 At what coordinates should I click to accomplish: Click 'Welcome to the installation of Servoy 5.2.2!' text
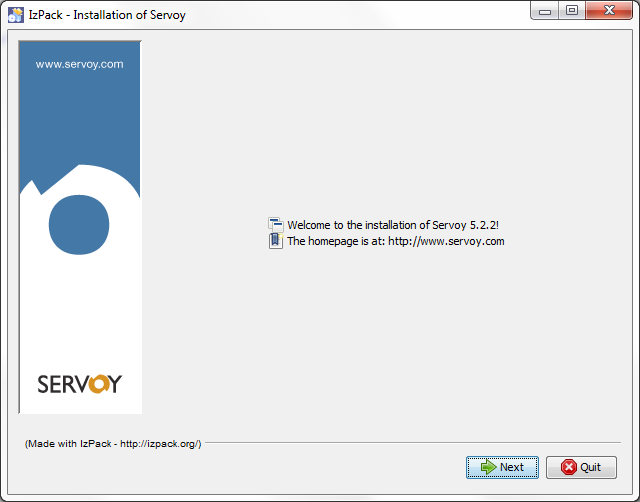point(393,225)
